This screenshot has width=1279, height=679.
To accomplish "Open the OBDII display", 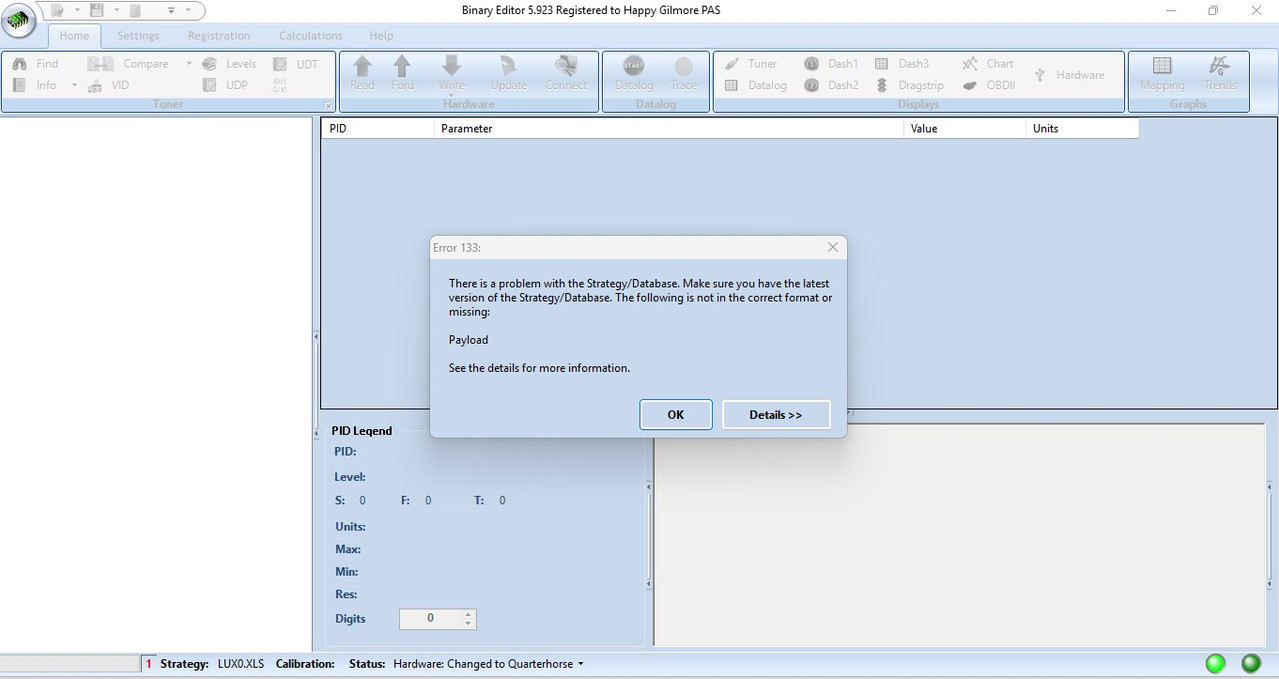I will point(969,86).
